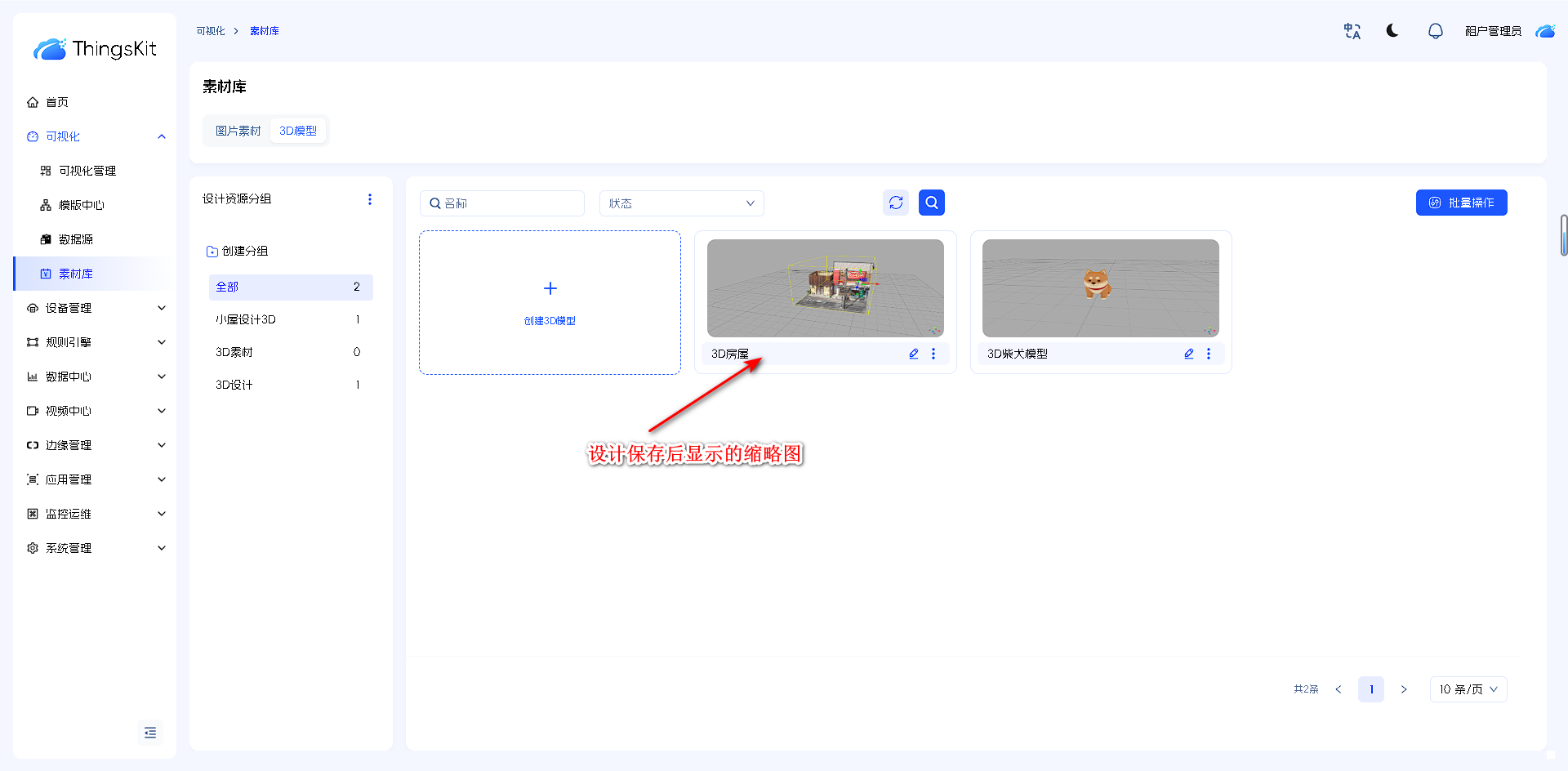Click the language translation icon

[x=1352, y=31]
